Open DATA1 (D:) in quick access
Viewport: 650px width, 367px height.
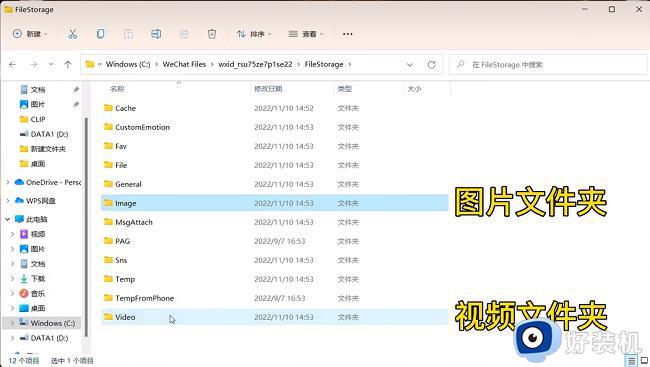point(44,134)
